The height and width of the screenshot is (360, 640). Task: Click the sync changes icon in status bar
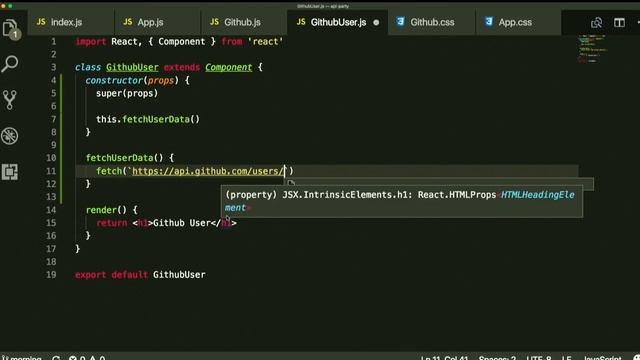coord(56,358)
